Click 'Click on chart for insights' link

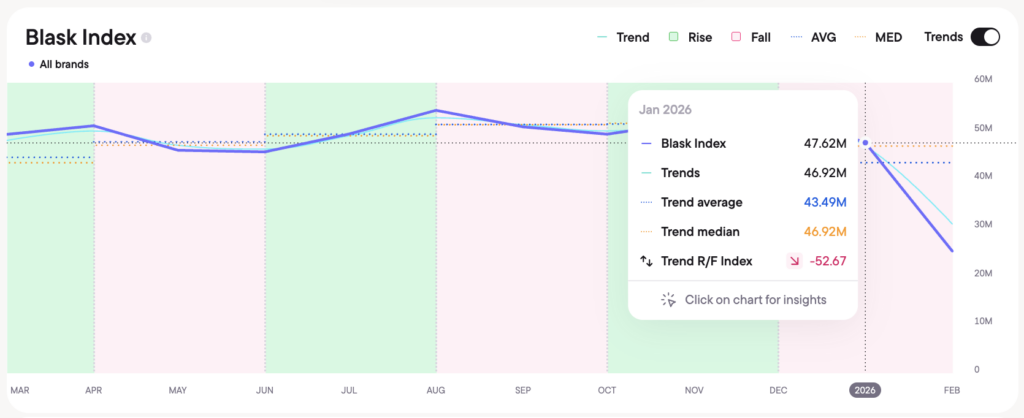(x=755, y=299)
